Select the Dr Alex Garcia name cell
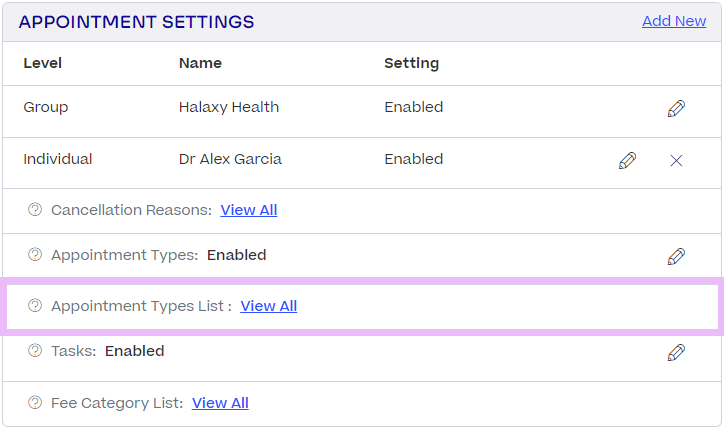This screenshot has height=429, width=724. coord(230,159)
